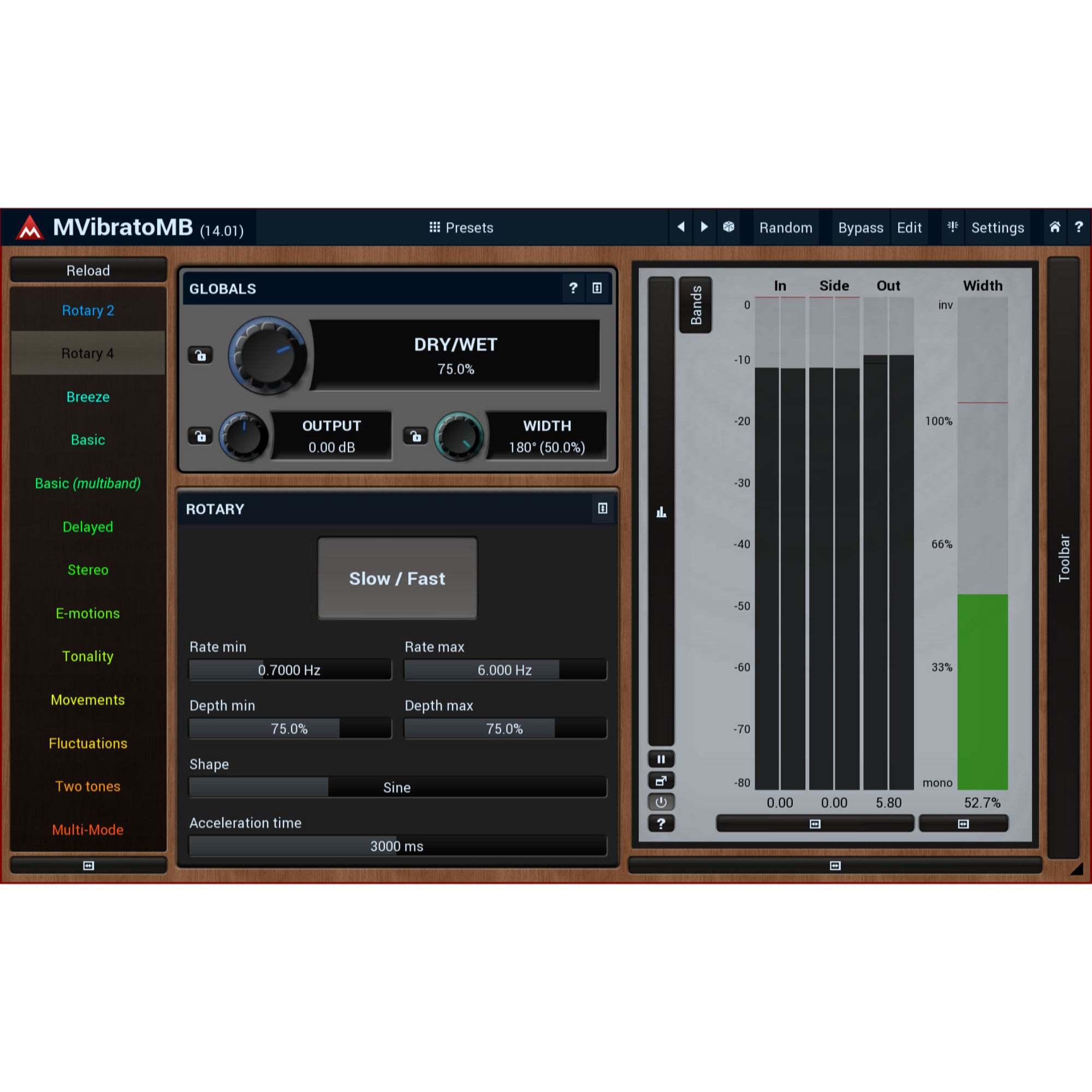
Task: Choose the Basic (multiband) preset
Action: click(x=88, y=483)
